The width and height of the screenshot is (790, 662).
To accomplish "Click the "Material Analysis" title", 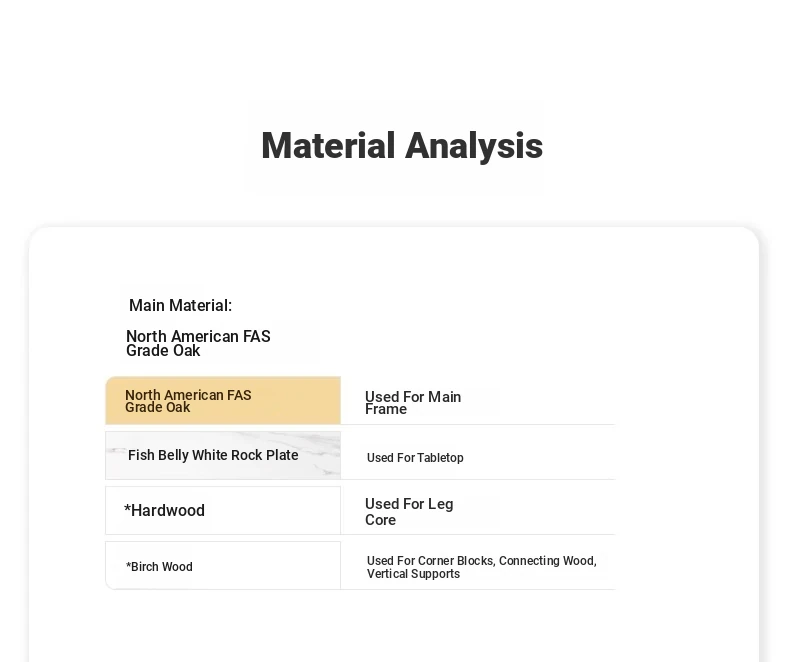I will (401, 146).
